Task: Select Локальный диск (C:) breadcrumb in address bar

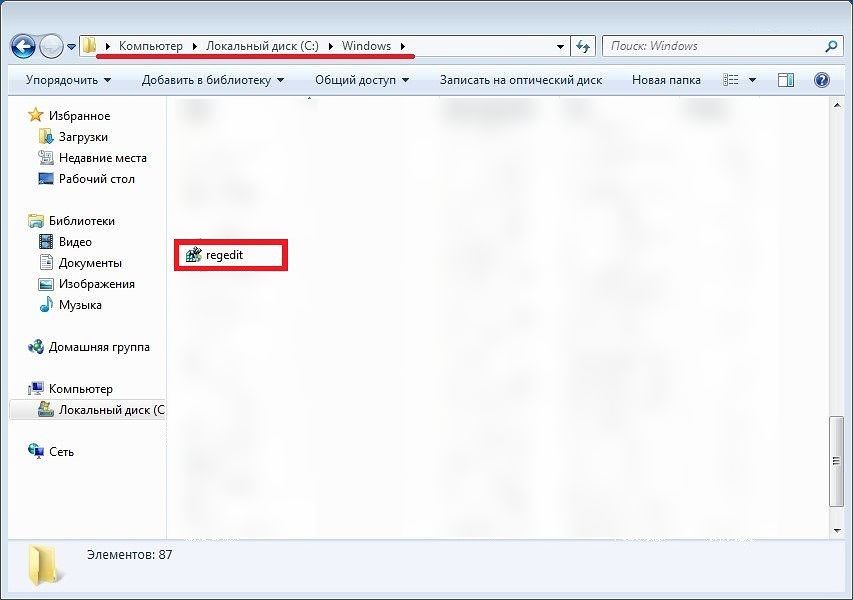Action: (262, 46)
